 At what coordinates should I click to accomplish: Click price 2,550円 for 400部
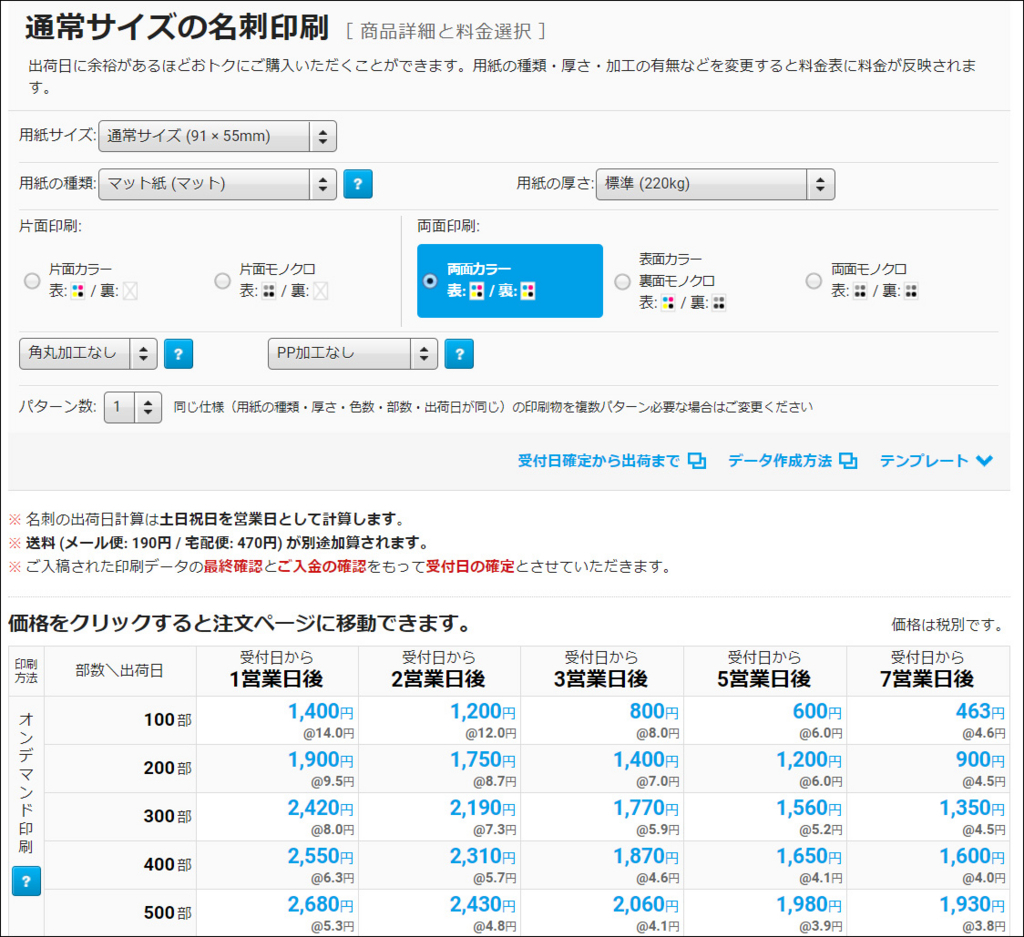[x=321, y=857]
